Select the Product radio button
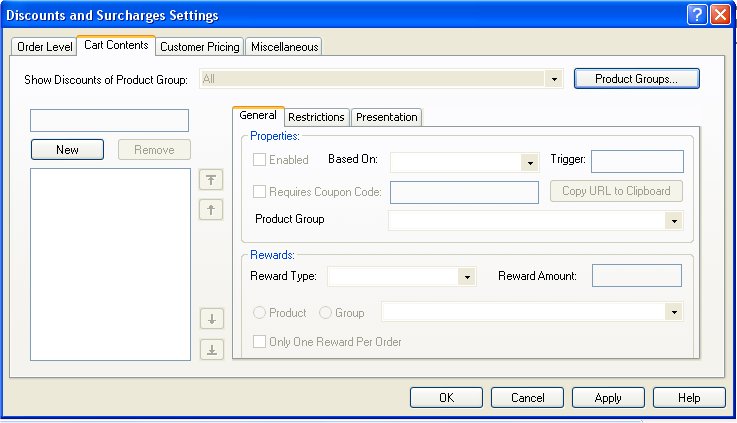Image resolution: width=737 pixels, height=423 pixels. point(259,313)
